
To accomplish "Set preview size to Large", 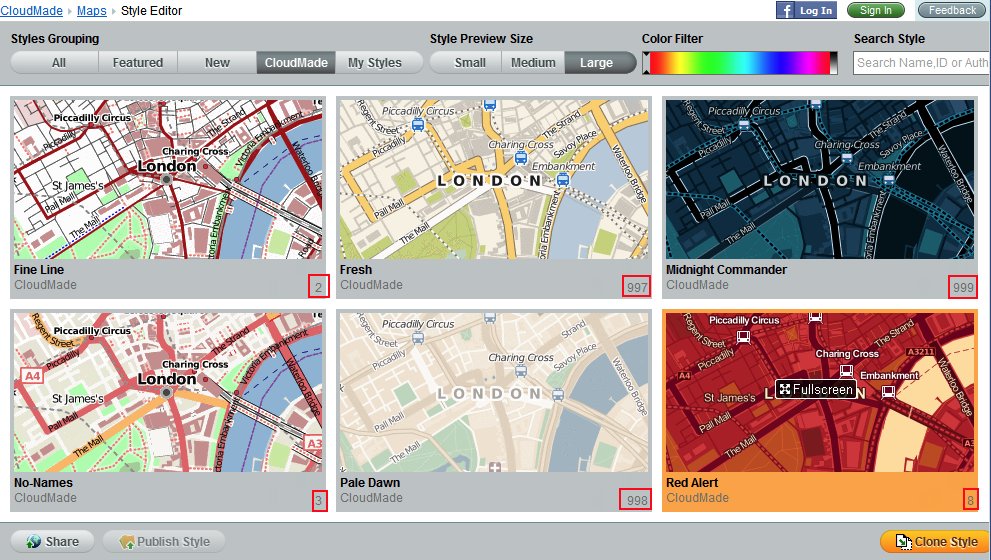I will pyautogui.click(x=599, y=63).
